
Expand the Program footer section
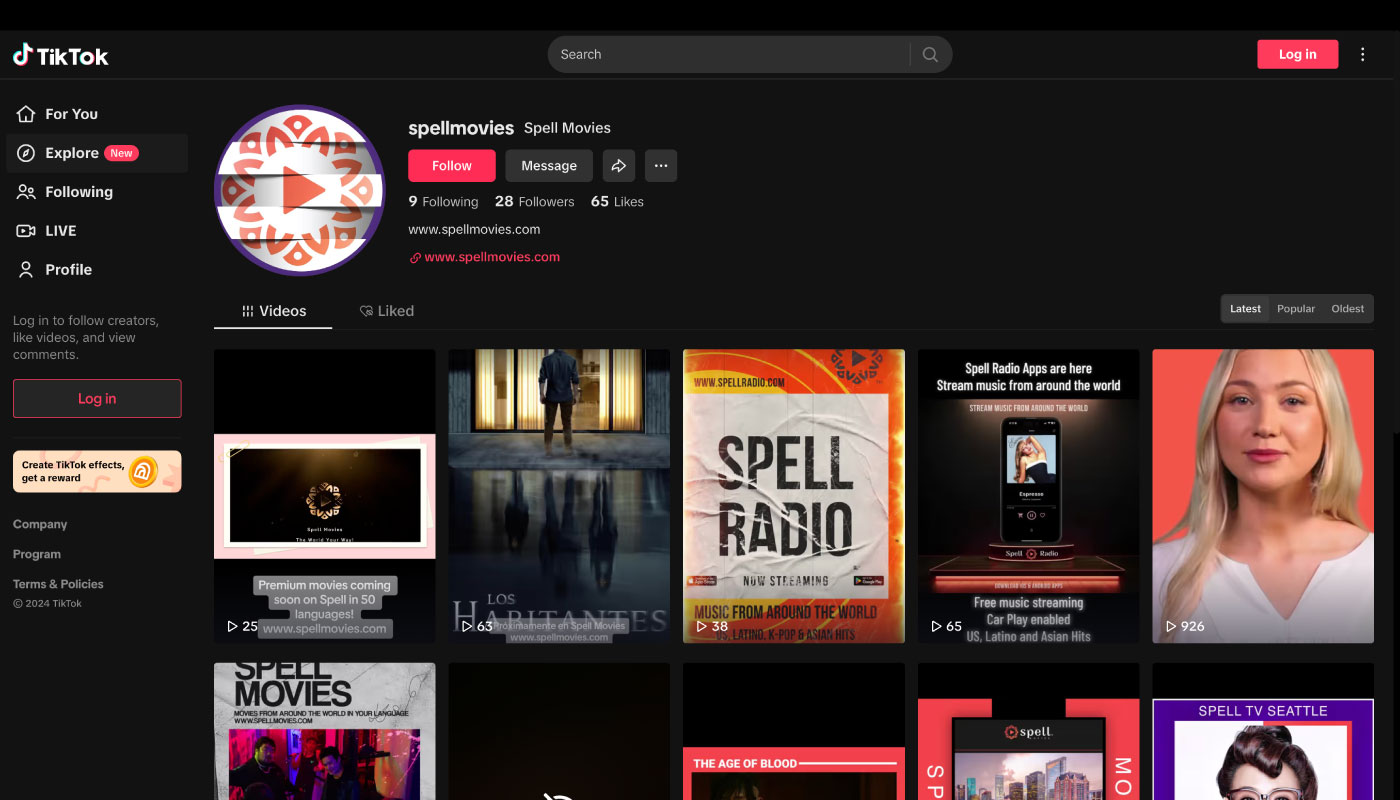coord(37,554)
